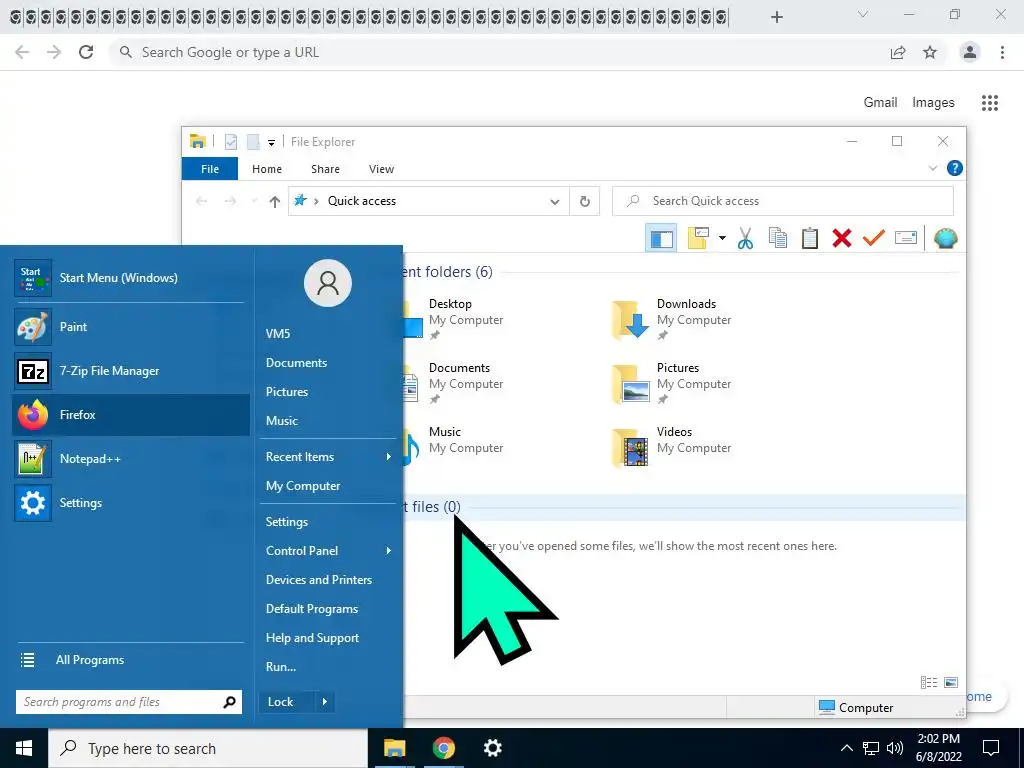Image resolution: width=1024 pixels, height=768 pixels.
Task: Launch Firefox from Start menu
Action: coord(131,415)
